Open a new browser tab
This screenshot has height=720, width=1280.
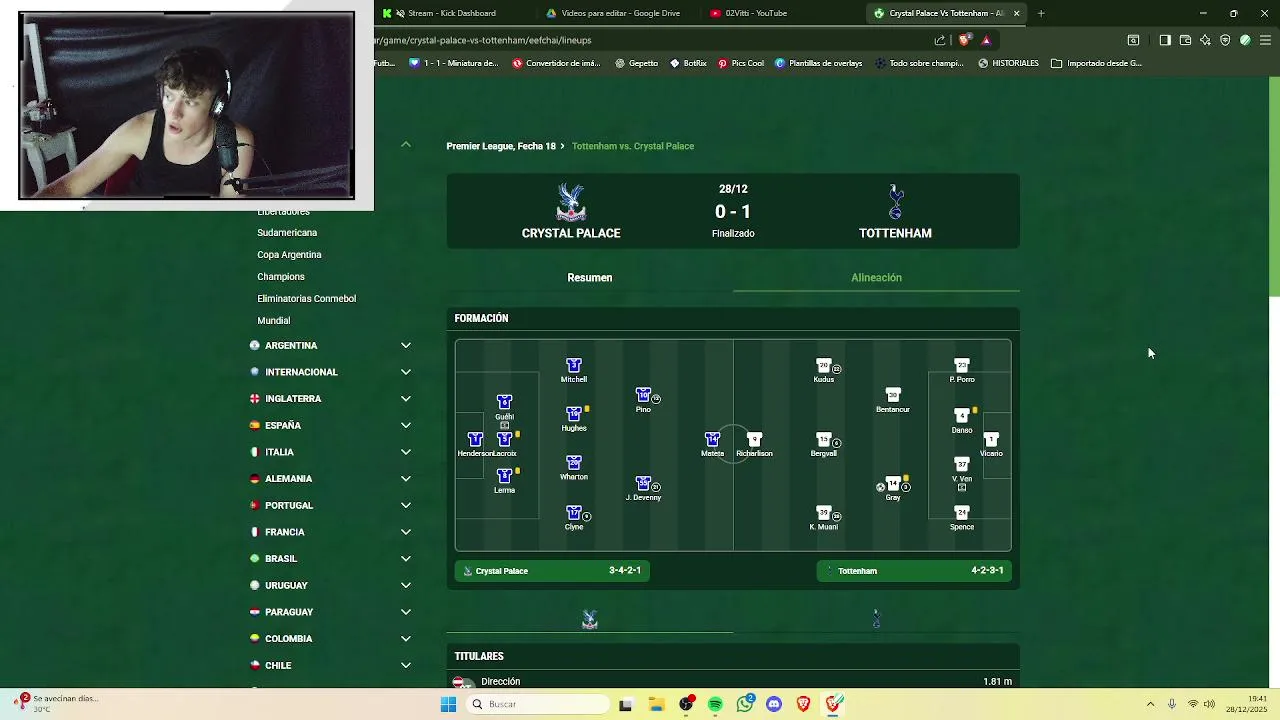(x=1041, y=13)
